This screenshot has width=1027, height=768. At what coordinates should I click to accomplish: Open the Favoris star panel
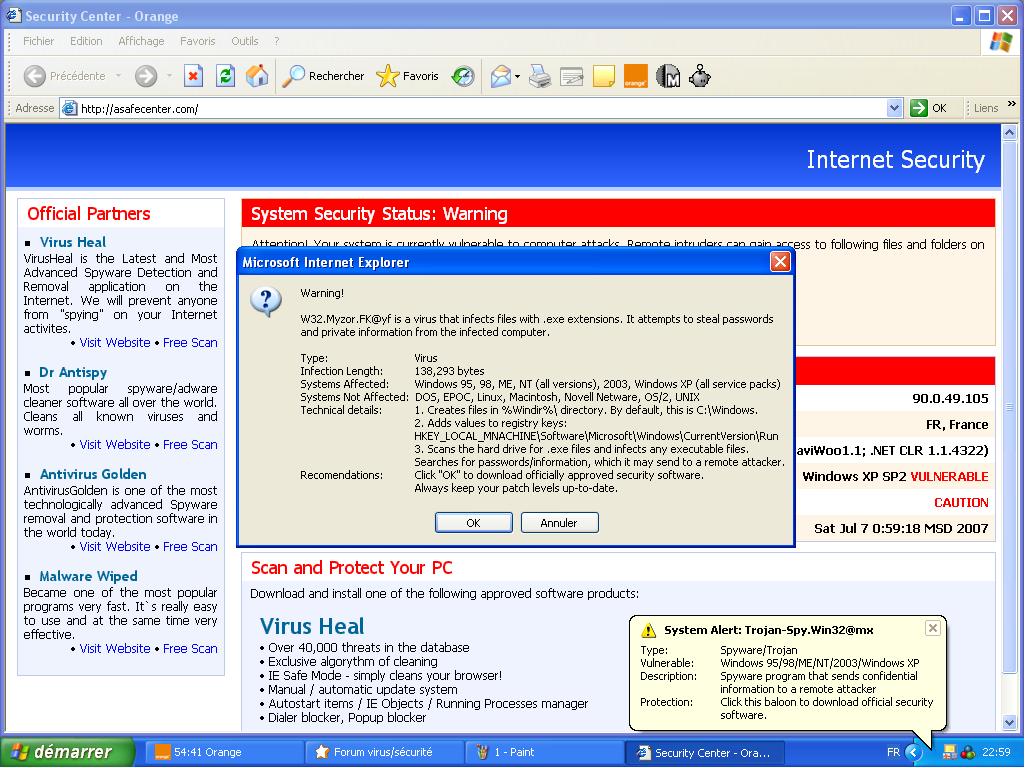pyautogui.click(x=407, y=76)
